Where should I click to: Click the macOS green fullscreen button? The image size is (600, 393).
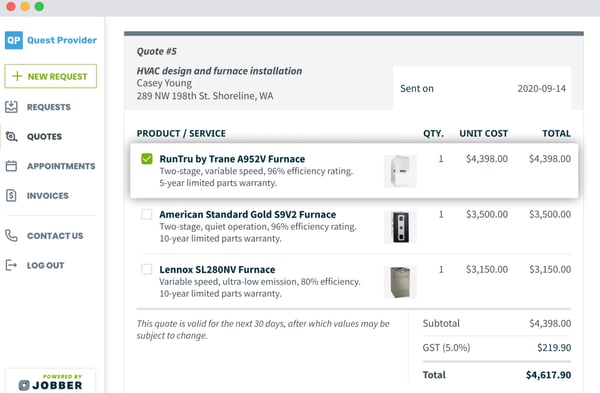click(x=39, y=7)
